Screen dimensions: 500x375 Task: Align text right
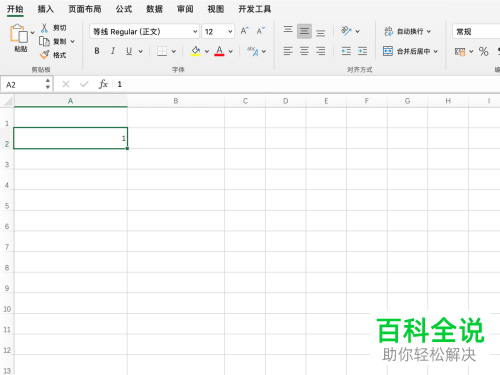[x=321, y=51]
